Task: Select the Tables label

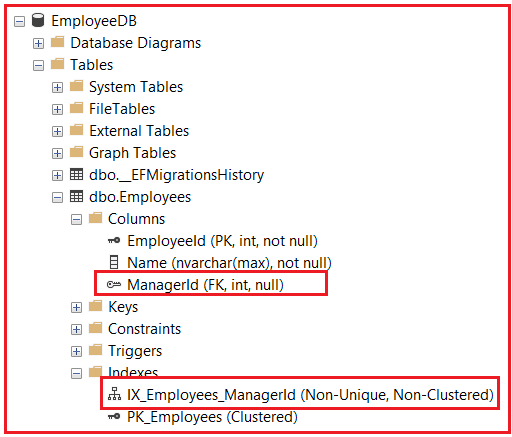Action: [x=92, y=65]
